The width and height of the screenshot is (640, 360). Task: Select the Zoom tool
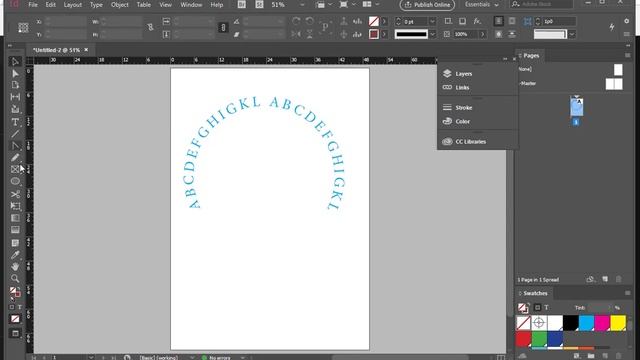(15, 279)
